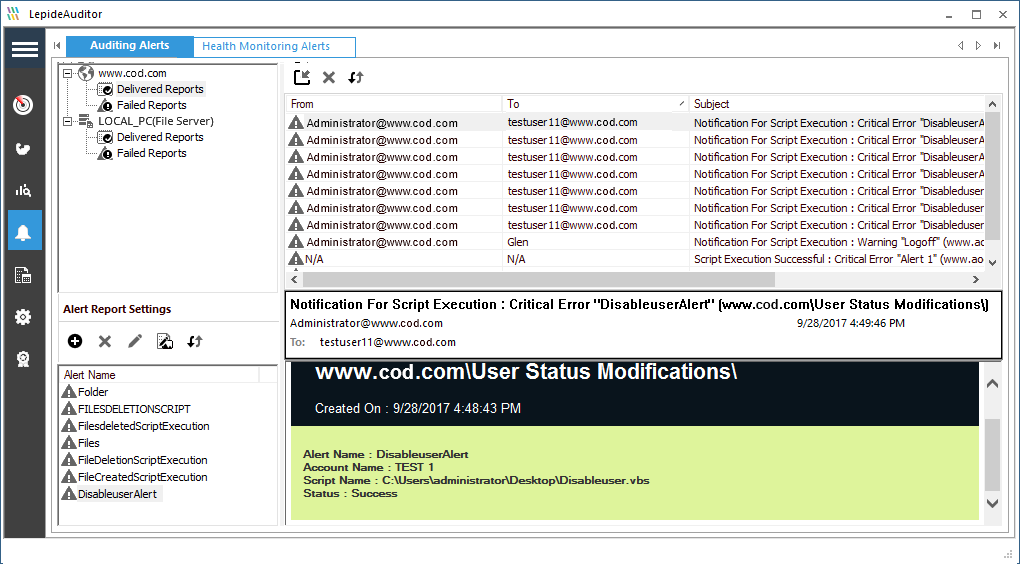
Task: Select Delivered Reports under LOCAL_PC
Action: (x=160, y=137)
